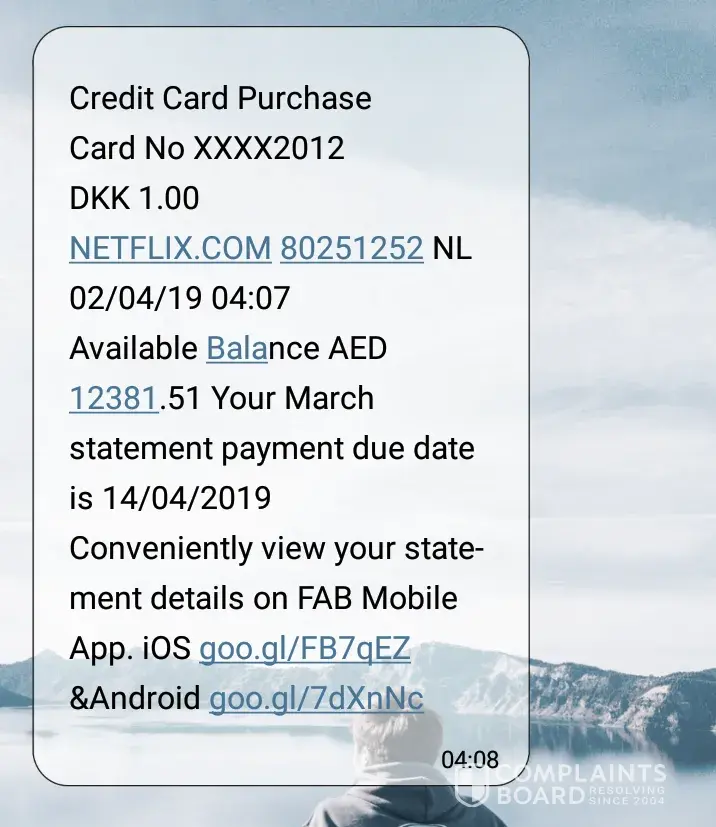716x827 pixels.
Task: Tap the 04:08 message timestamp
Action: pyautogui.click(x=470, y=761)
